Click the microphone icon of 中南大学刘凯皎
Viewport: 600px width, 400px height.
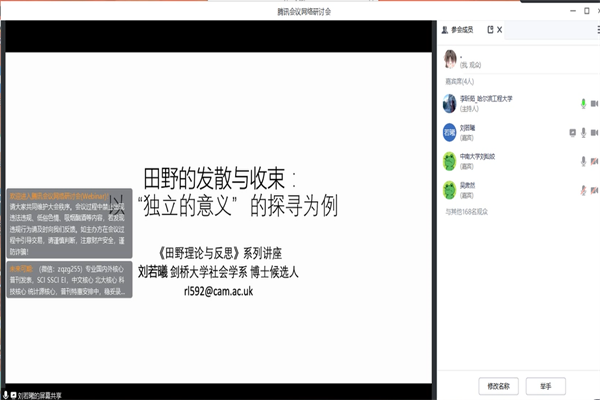tap(583, 161)
